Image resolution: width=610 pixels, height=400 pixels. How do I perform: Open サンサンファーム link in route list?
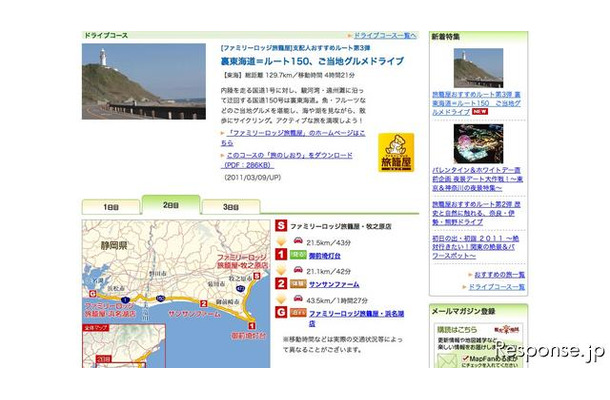click(x=334, y=284)
